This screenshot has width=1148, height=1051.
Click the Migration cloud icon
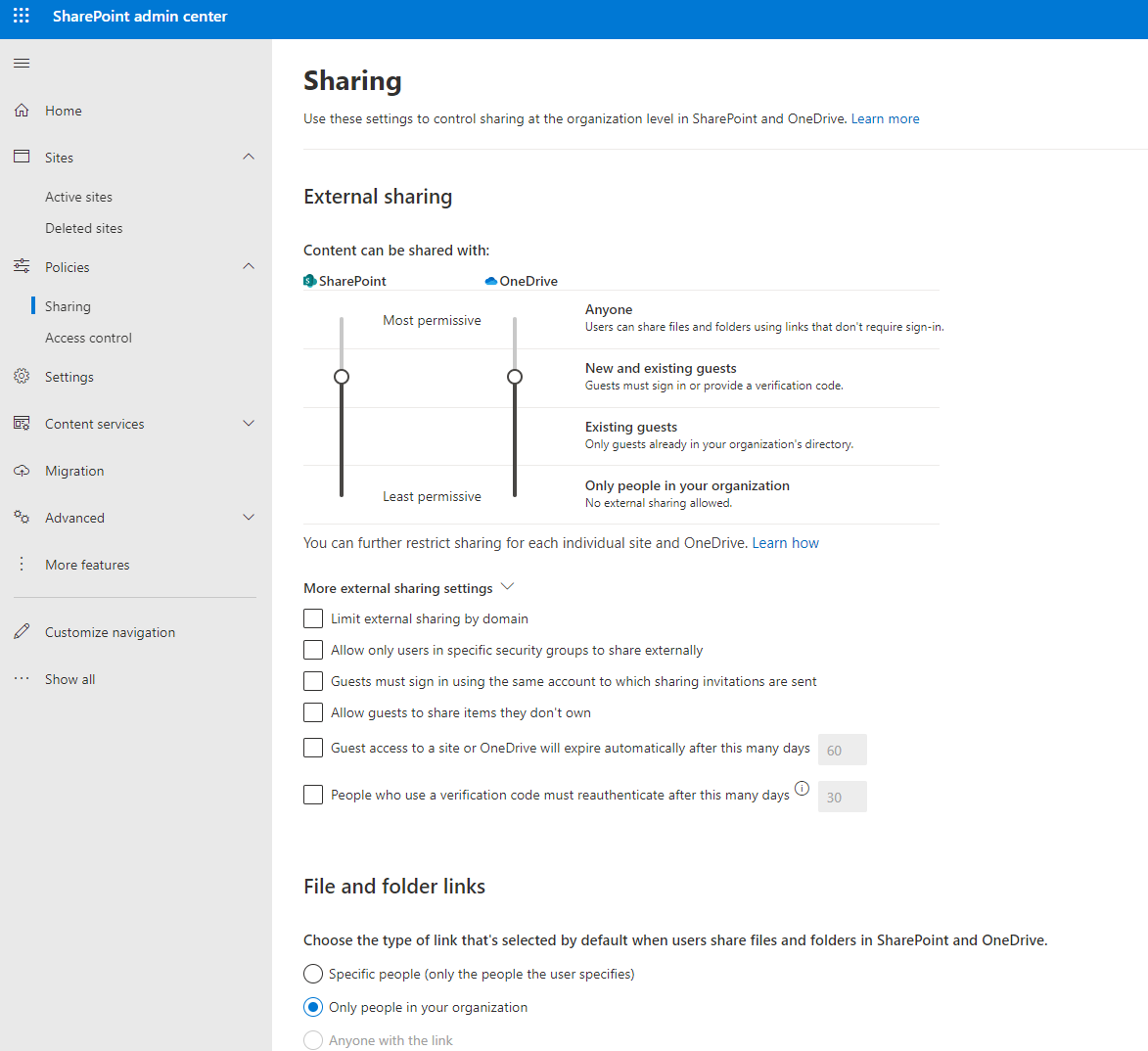coord(22,471)
